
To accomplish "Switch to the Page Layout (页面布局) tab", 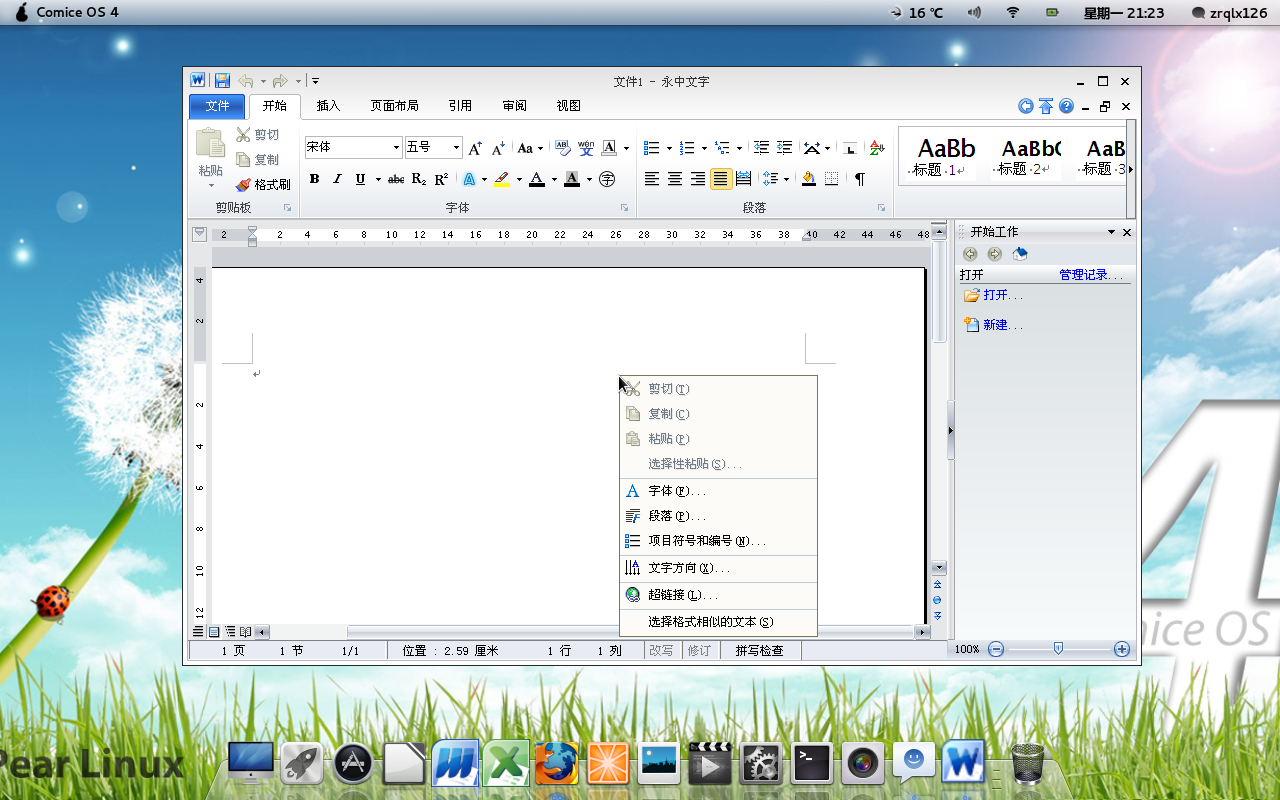I will tap(394, 106).
